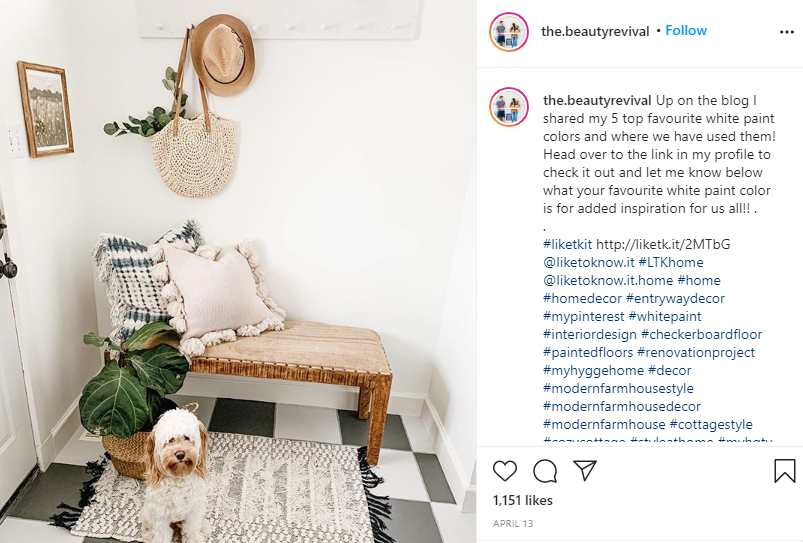Open the #liketkit hashtag
Viewport: 803px width, 543px height.
coord(567,244)
